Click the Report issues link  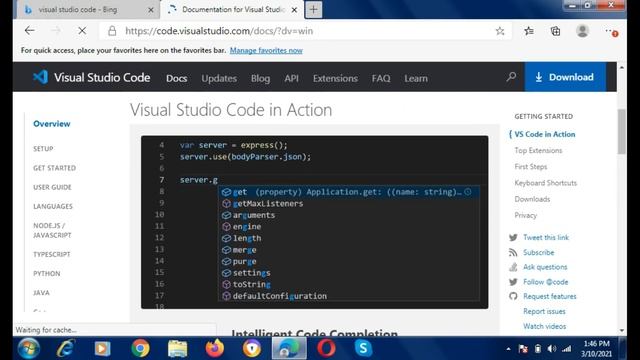544,311
